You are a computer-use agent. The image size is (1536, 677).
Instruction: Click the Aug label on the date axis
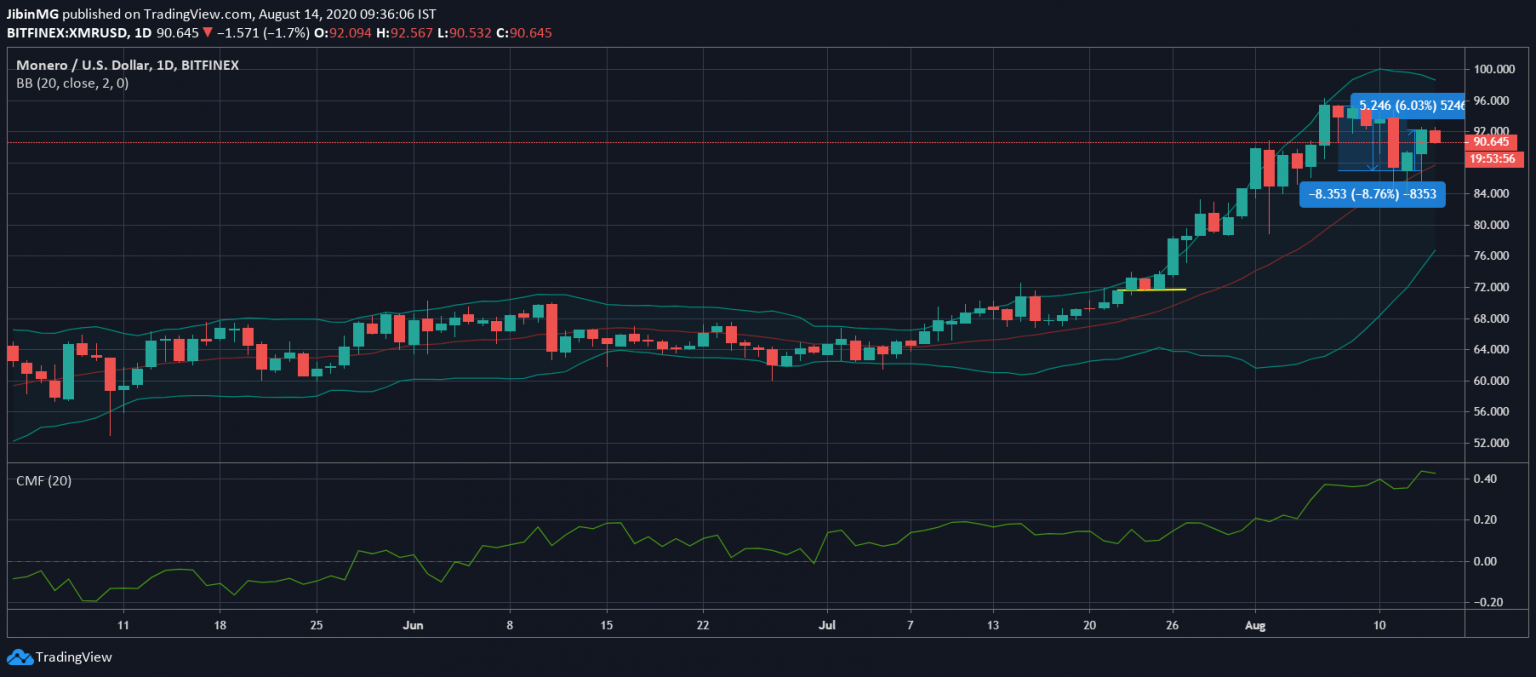coord(1254,625)
